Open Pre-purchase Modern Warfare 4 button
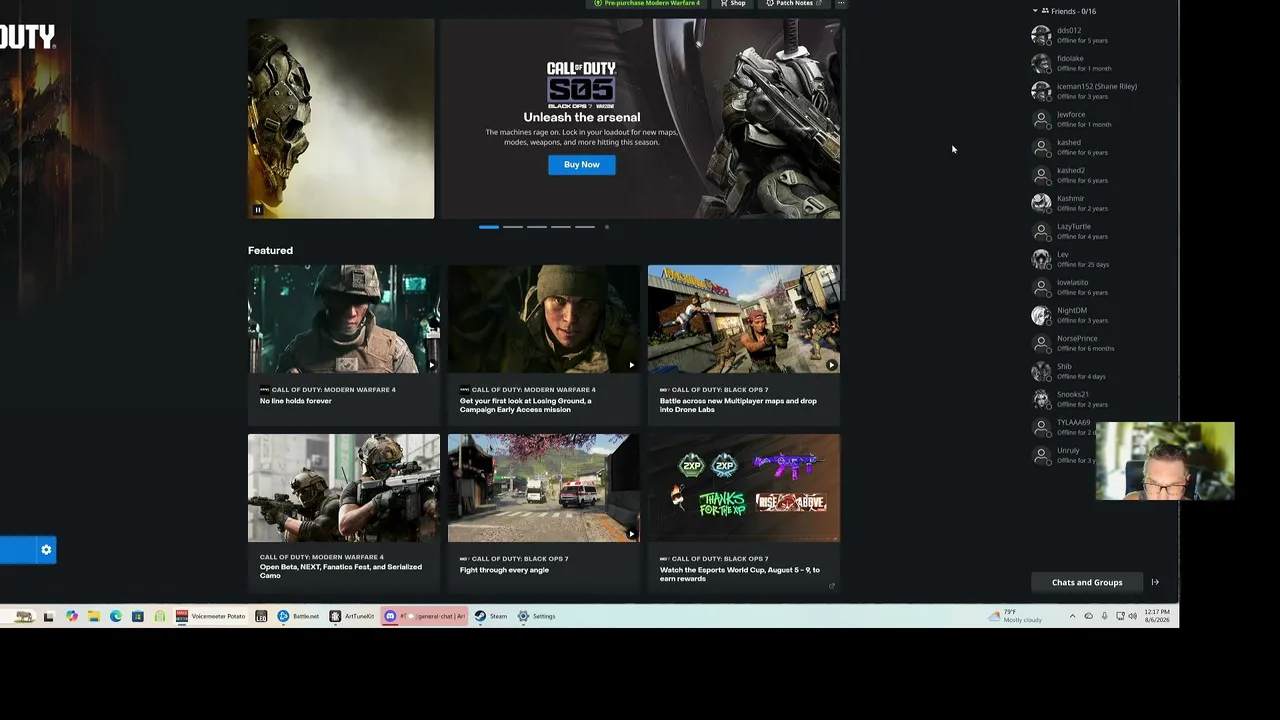Image resolution: width=1280 pixels, height=720 pixels. click(647, 3)
